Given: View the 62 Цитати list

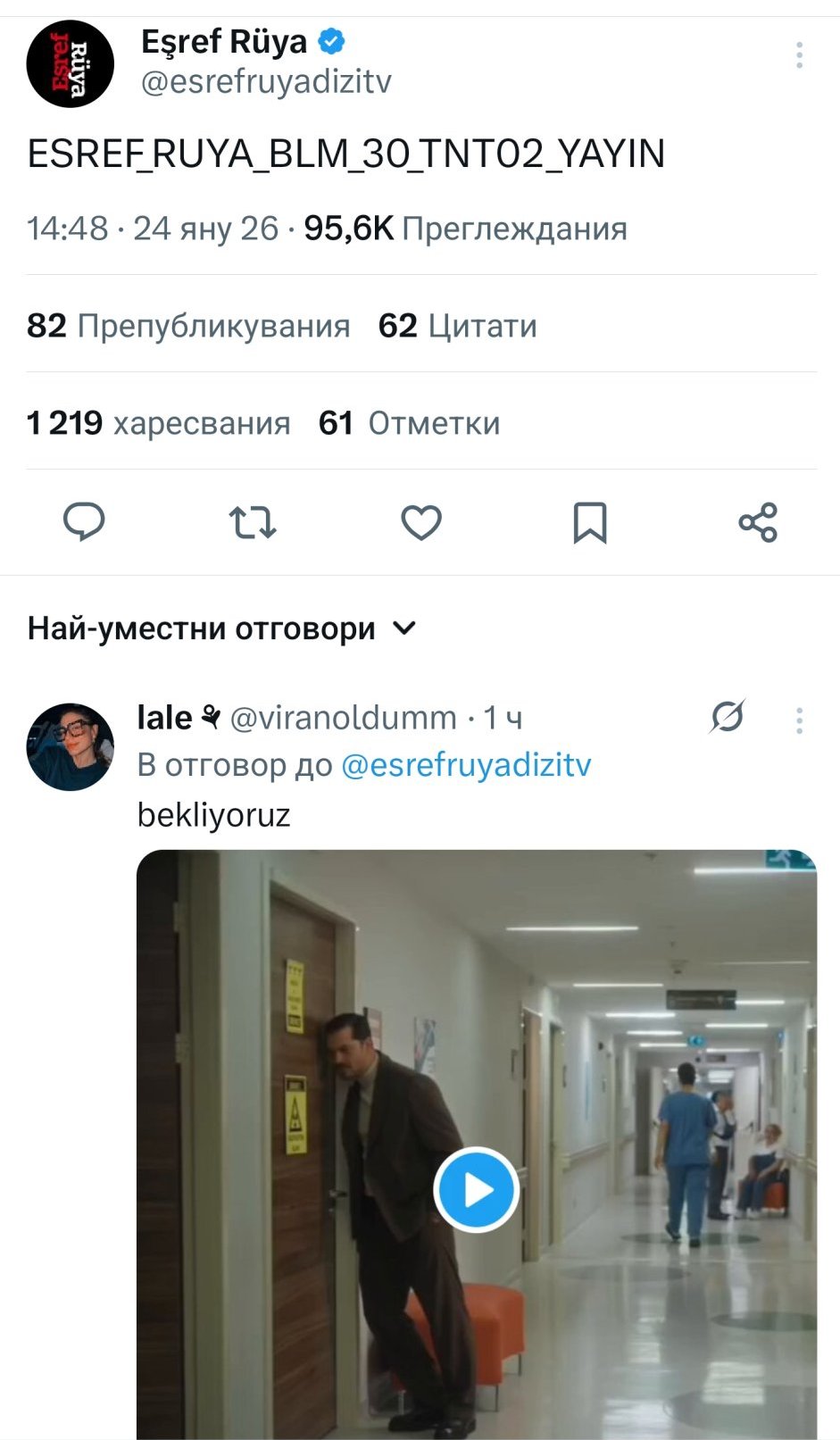Looking at the screenshot, I should 457,326.
